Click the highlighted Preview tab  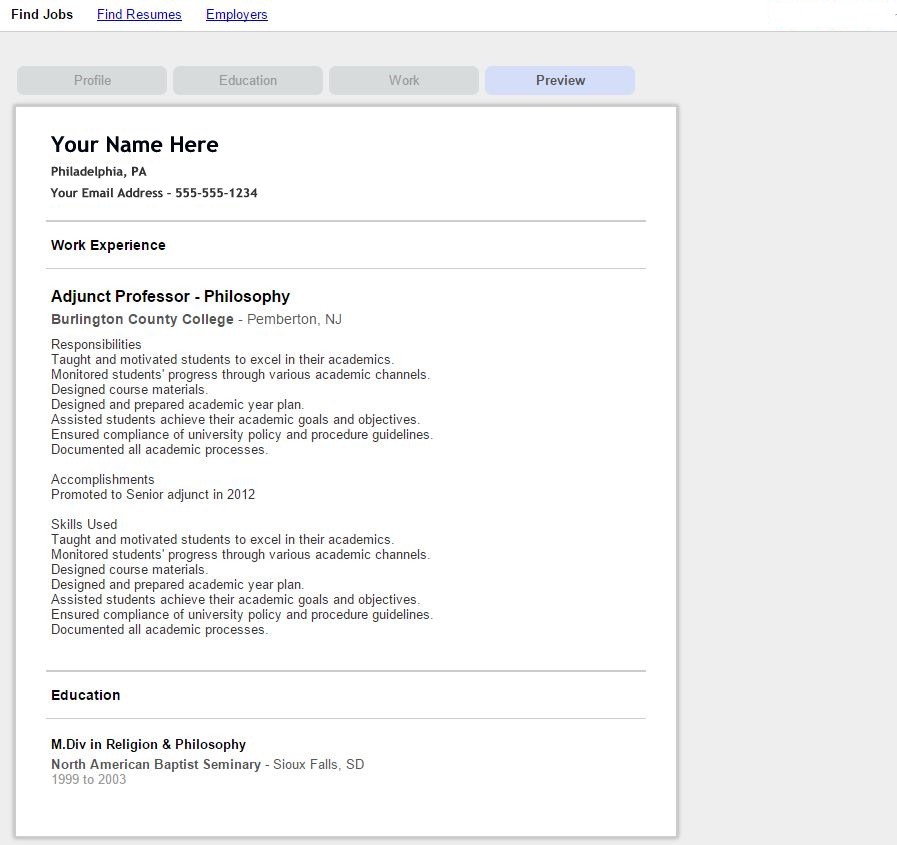point(560,81)
